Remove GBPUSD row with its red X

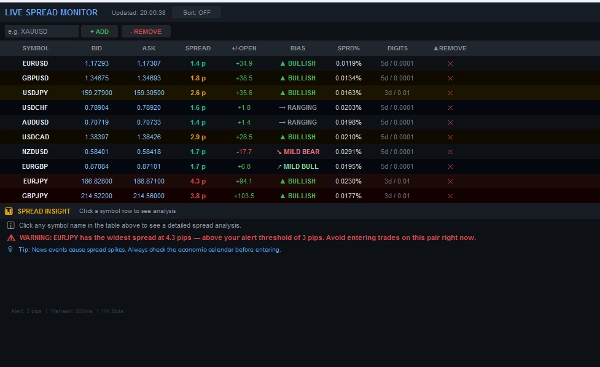pos(450,78)
